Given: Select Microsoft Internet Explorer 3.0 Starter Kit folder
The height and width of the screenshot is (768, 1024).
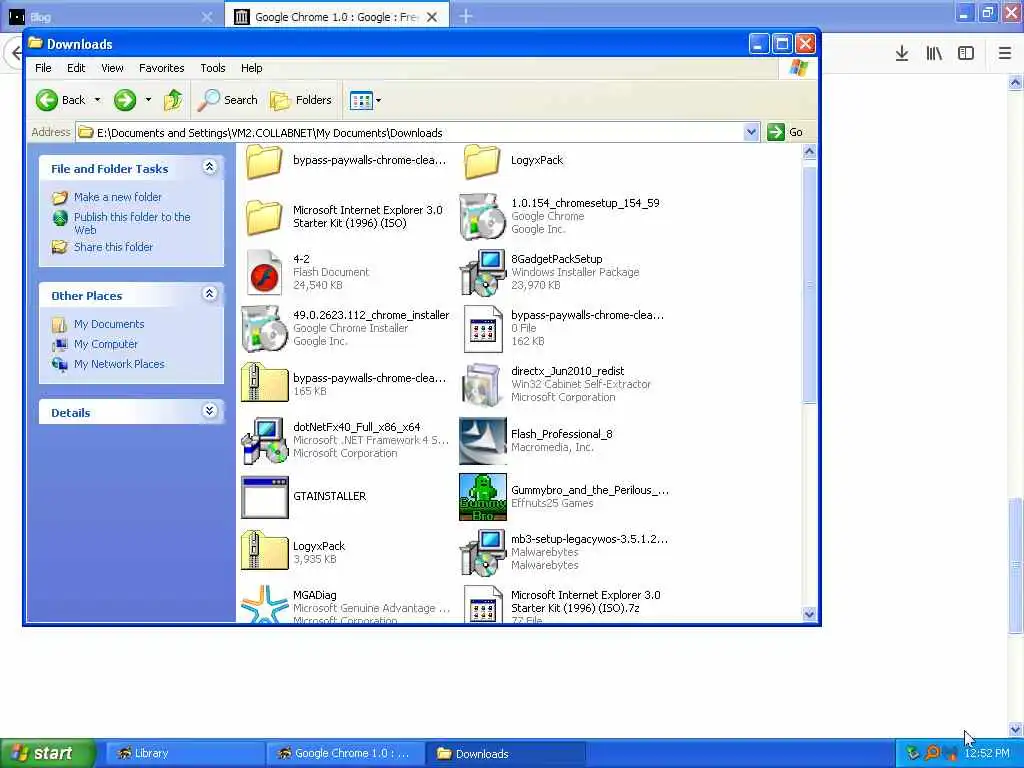Looking at the screenshot, I should [x=264, y=217].
